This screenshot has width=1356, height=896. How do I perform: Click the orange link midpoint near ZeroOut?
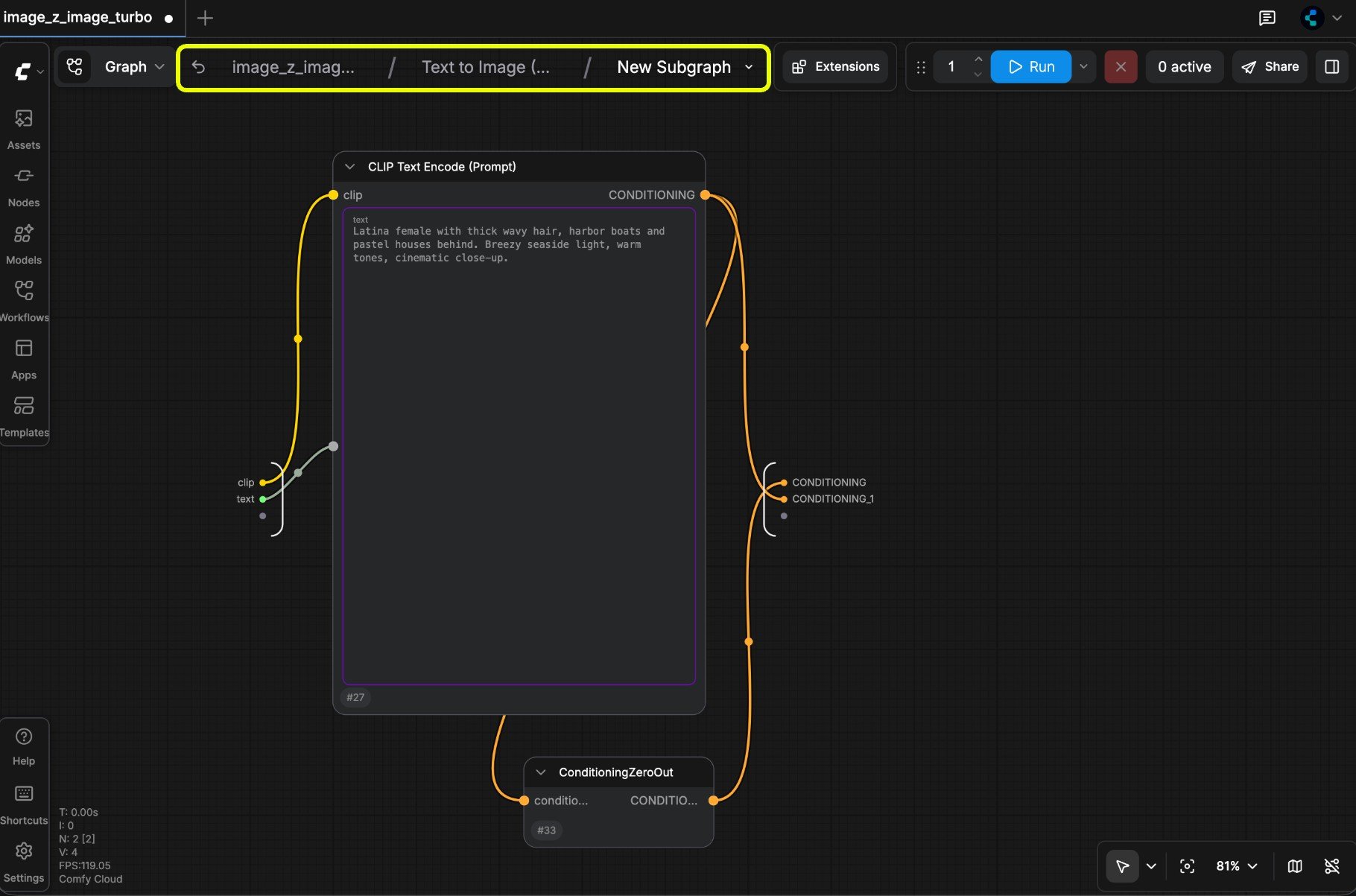749,641
